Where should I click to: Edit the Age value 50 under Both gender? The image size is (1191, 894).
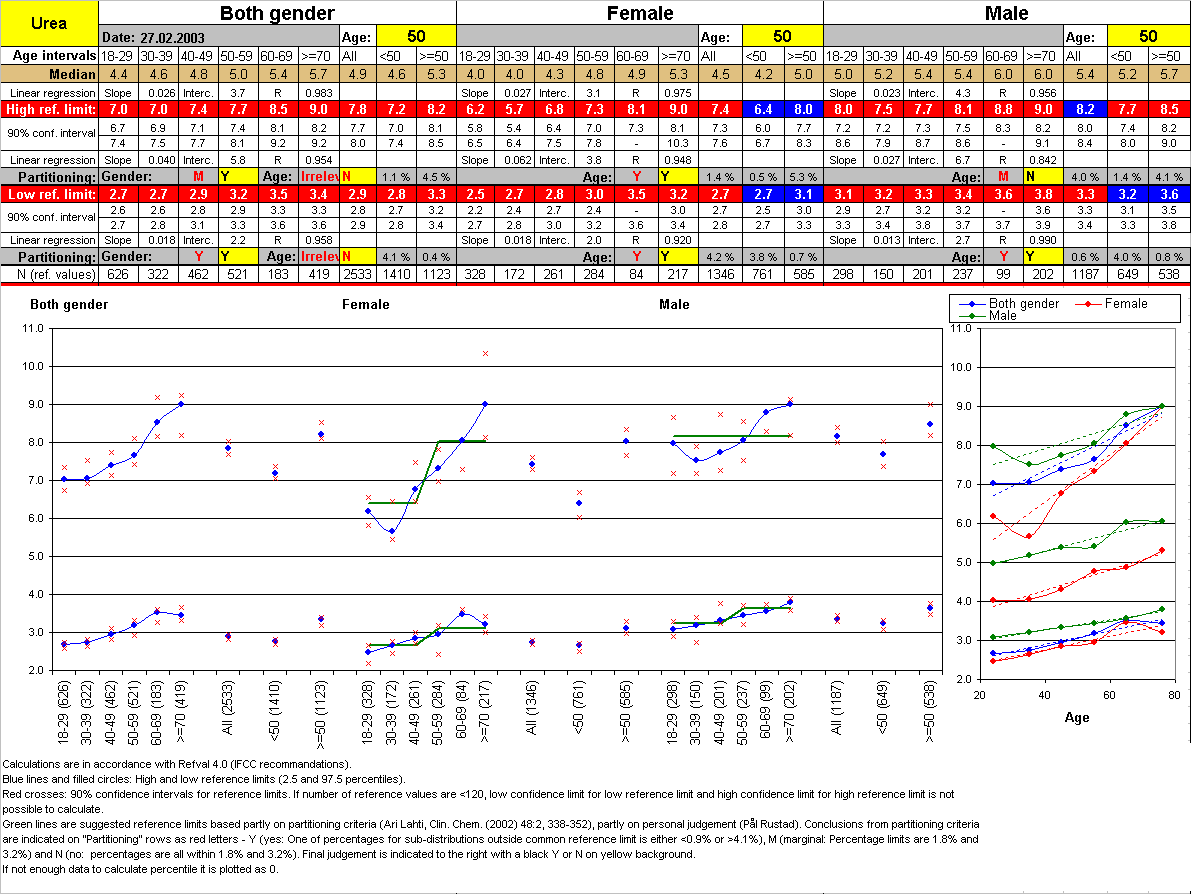[x=416, y=36]
